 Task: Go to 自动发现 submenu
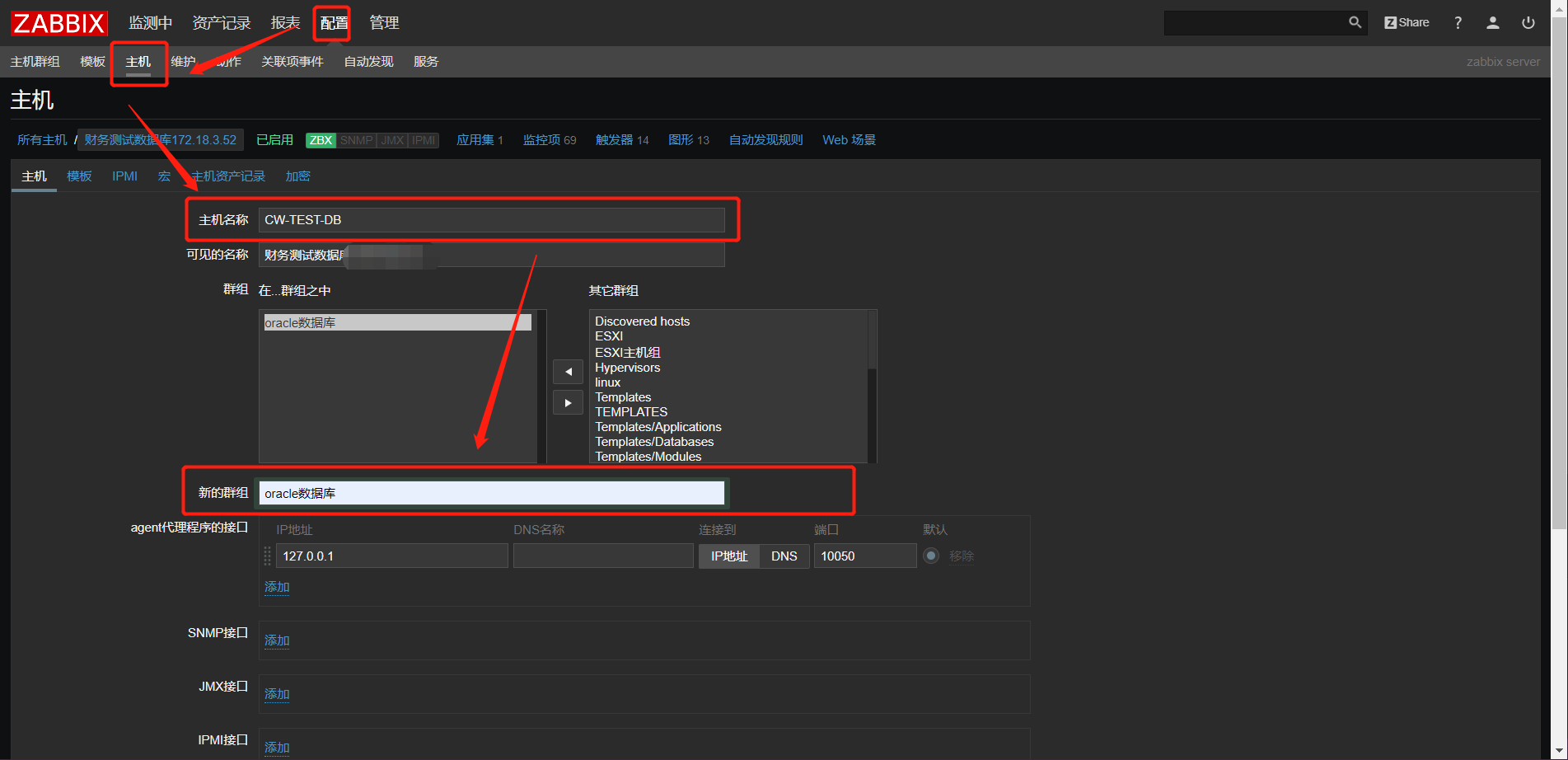click(368, 62)
